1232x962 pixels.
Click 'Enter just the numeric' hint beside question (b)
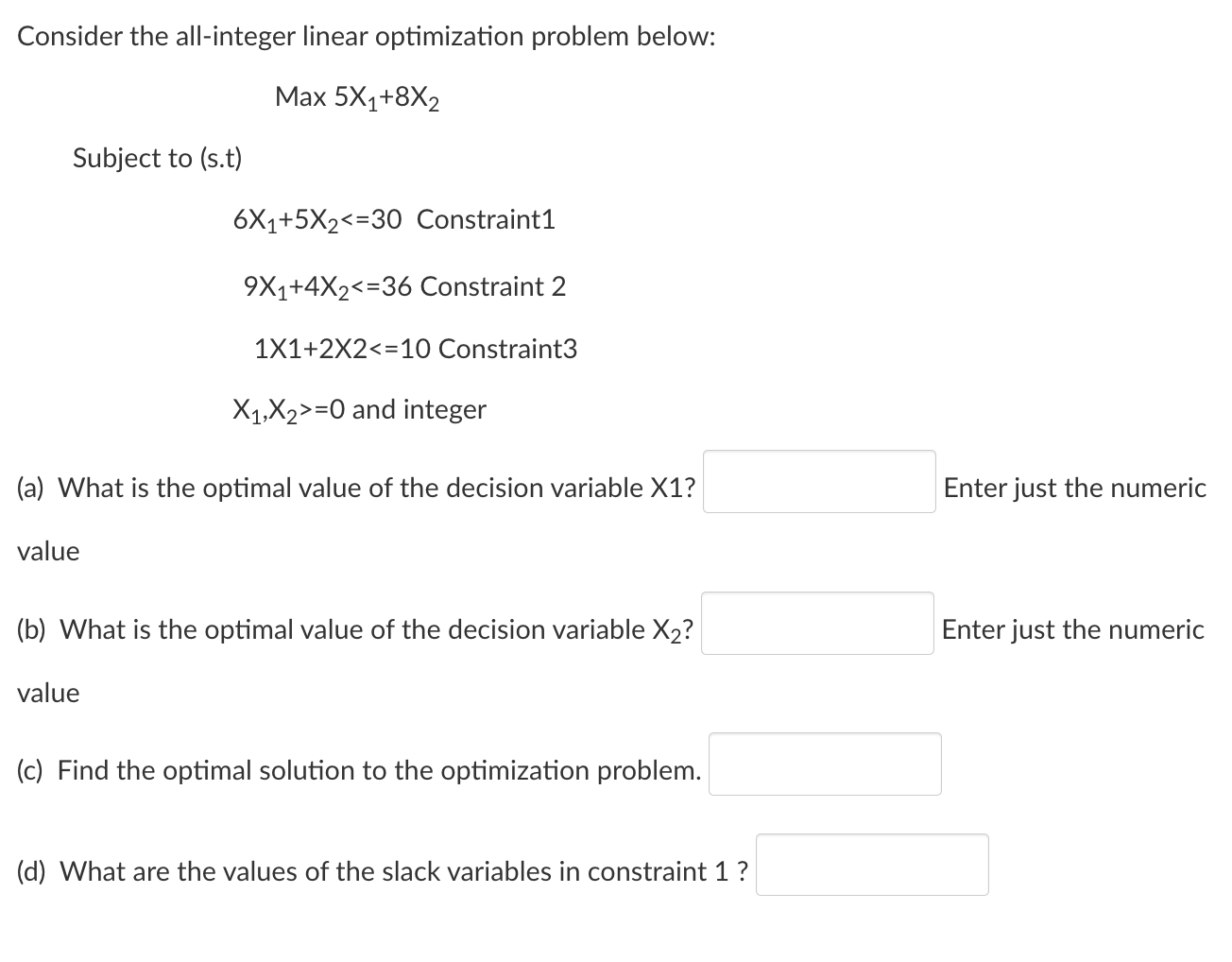pos(1073,629)
